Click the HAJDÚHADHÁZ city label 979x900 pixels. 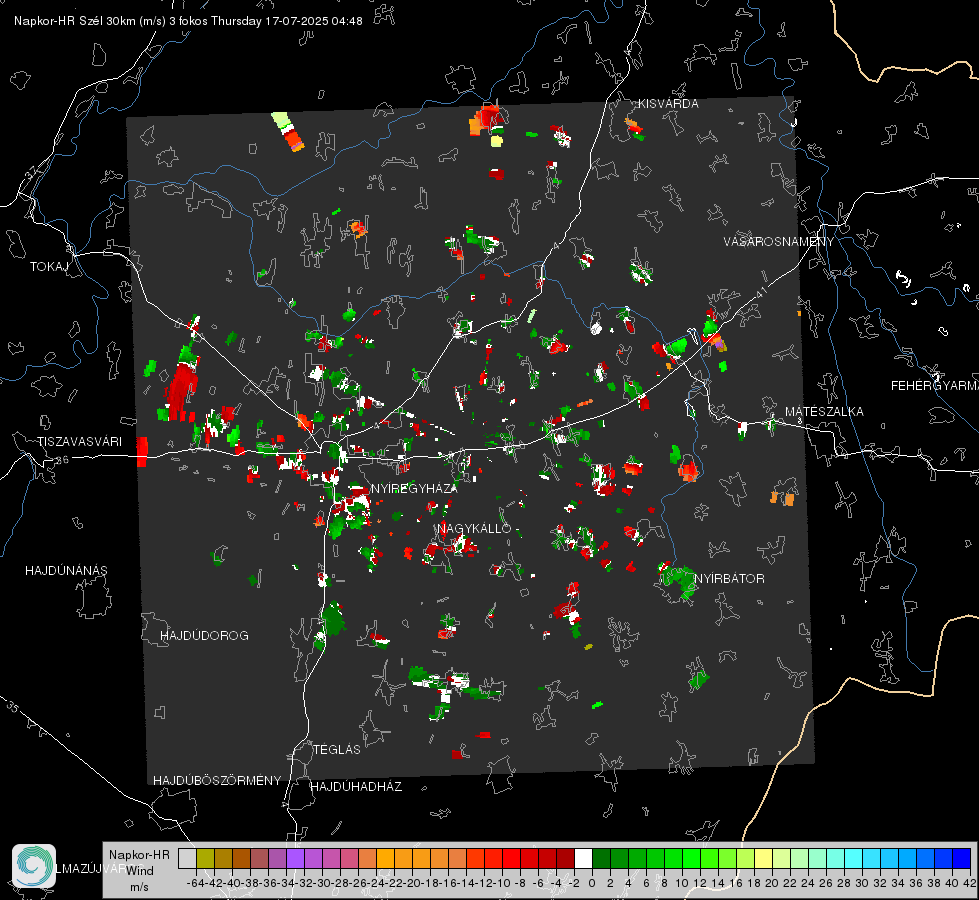coord(356,786)
